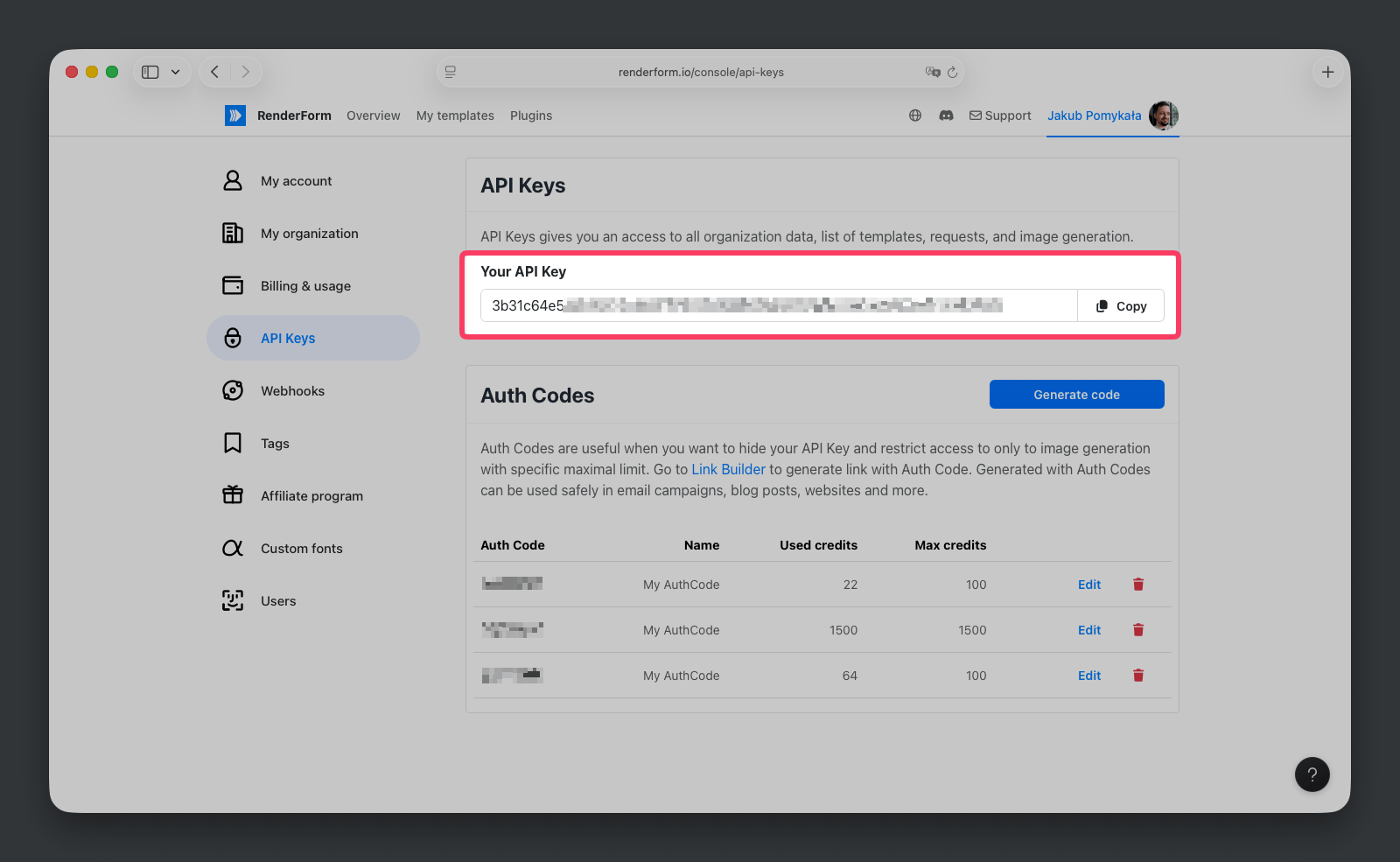Select Webhooks in the sidebar
The image size is (1400, 862).
[313, 390]
